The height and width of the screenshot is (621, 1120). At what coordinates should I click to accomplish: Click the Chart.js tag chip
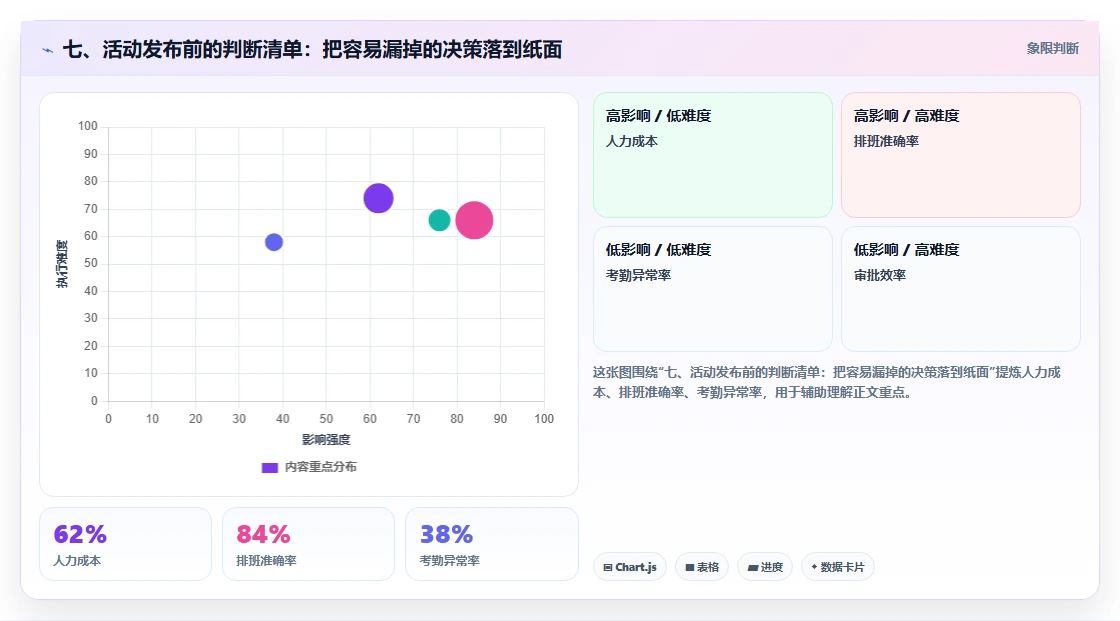pyautogui.click(x=630, y=567)
